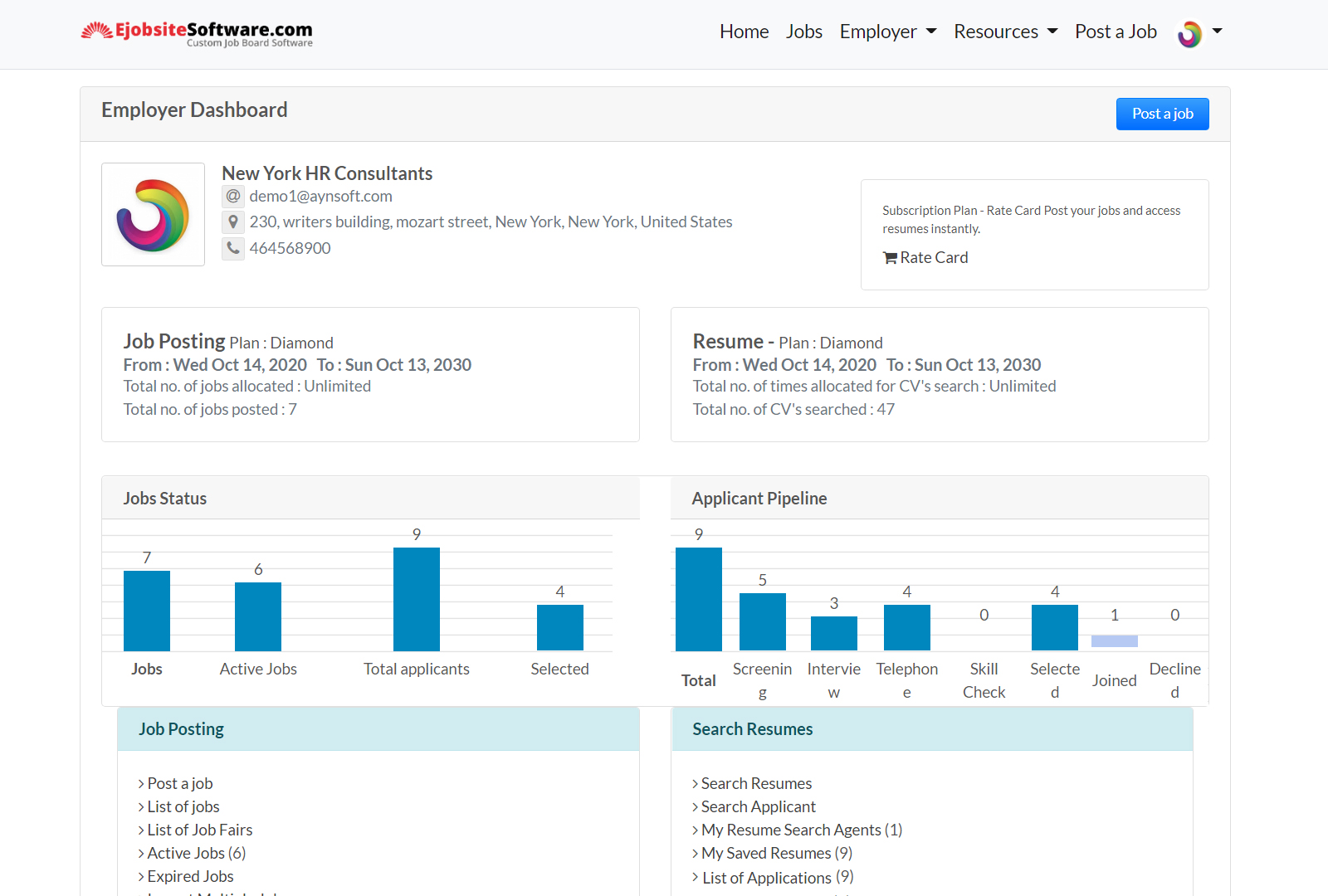Click the Active Jobs bar showing 6
Screen dimensions: 1328x896
(x=258, y=616)
